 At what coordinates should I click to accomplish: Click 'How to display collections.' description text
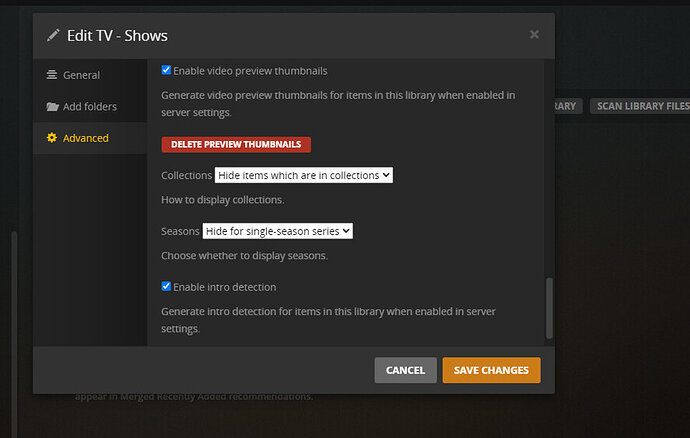point(223,200)
